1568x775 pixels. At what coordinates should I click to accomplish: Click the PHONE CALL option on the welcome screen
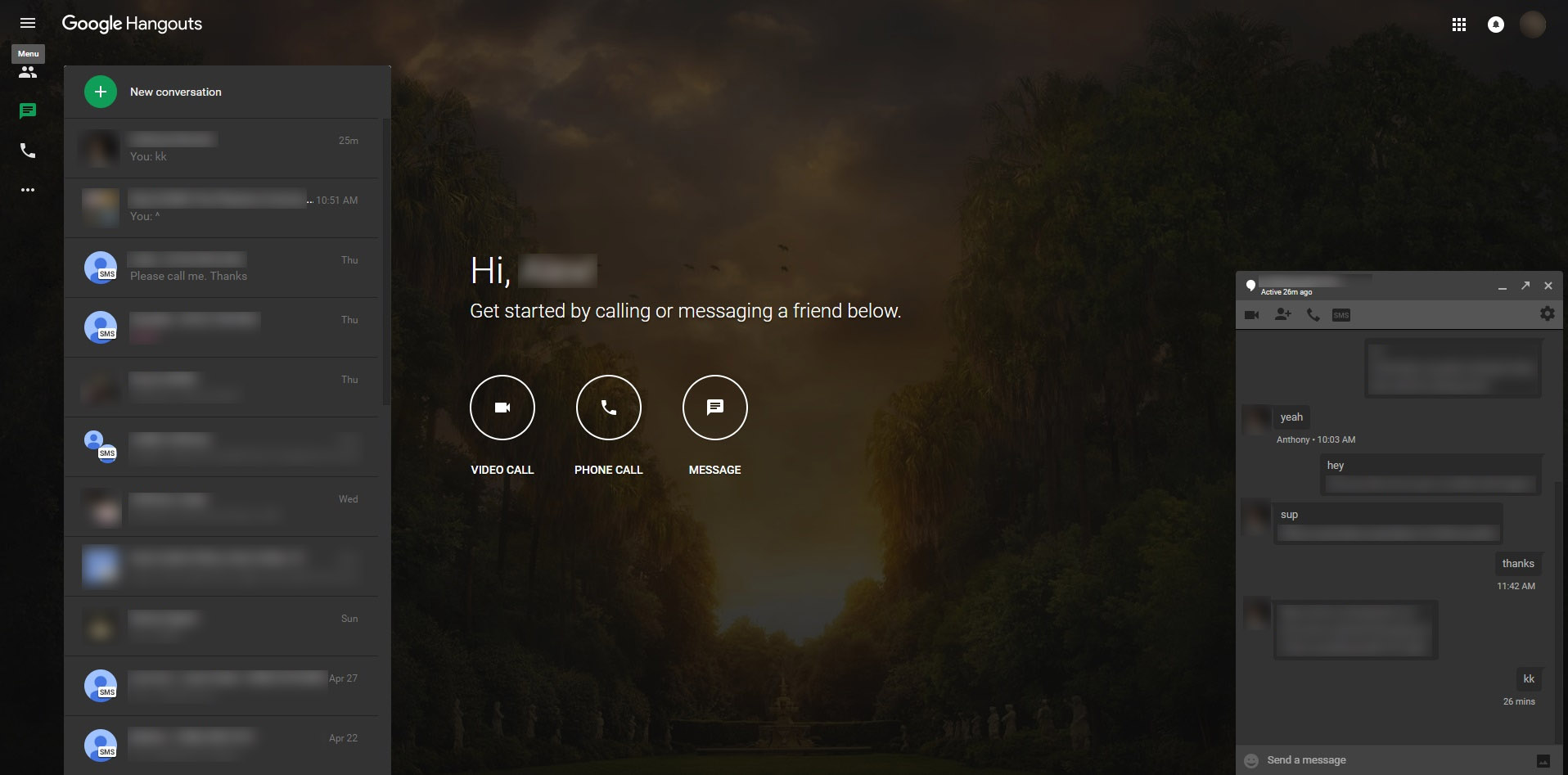tap(608, 407)
